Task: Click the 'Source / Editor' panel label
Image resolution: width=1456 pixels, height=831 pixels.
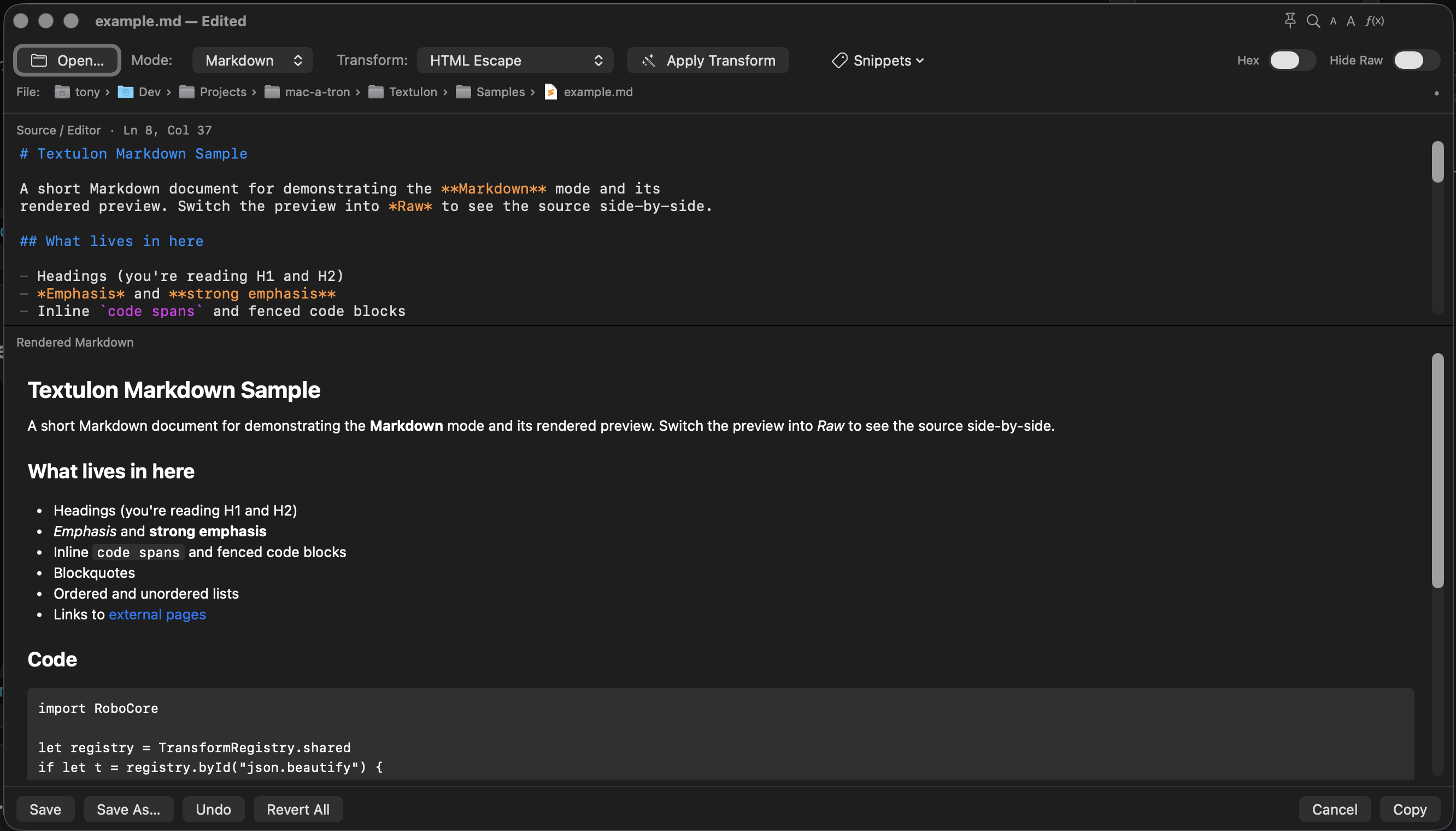Action: coord(58,131)
